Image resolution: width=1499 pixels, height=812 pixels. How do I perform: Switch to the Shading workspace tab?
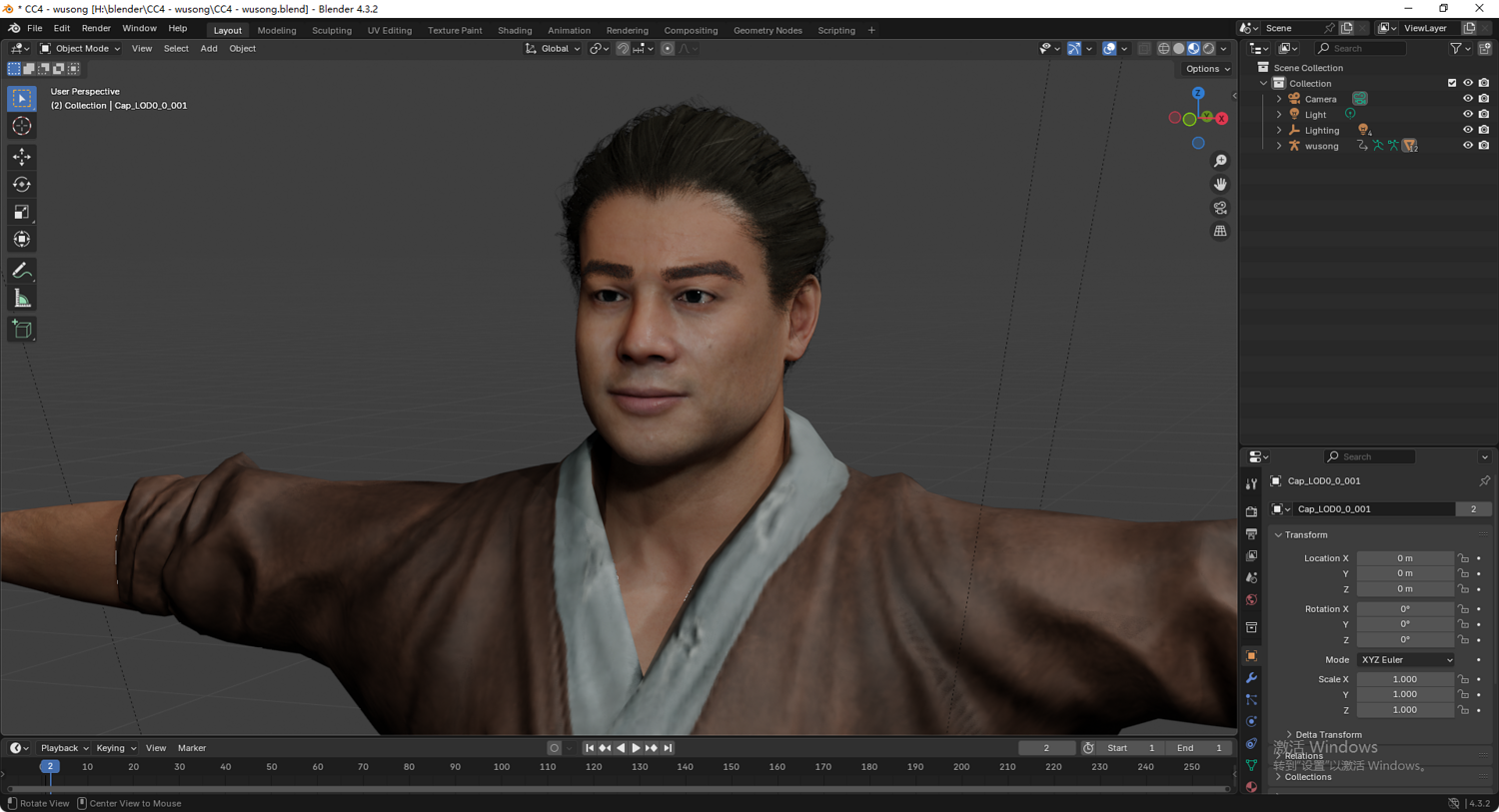point(515,30)
